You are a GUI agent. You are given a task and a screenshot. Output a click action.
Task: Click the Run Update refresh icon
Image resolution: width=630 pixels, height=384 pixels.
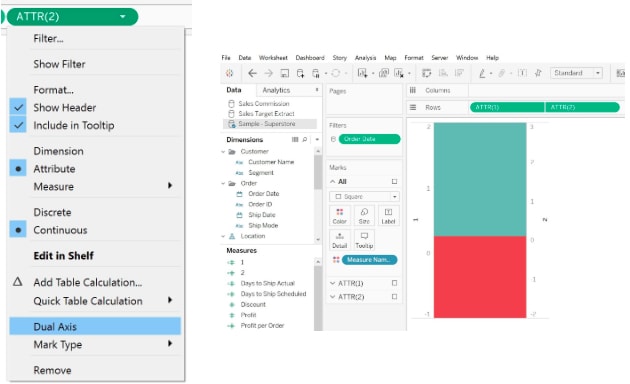click(x=335, y=73)
